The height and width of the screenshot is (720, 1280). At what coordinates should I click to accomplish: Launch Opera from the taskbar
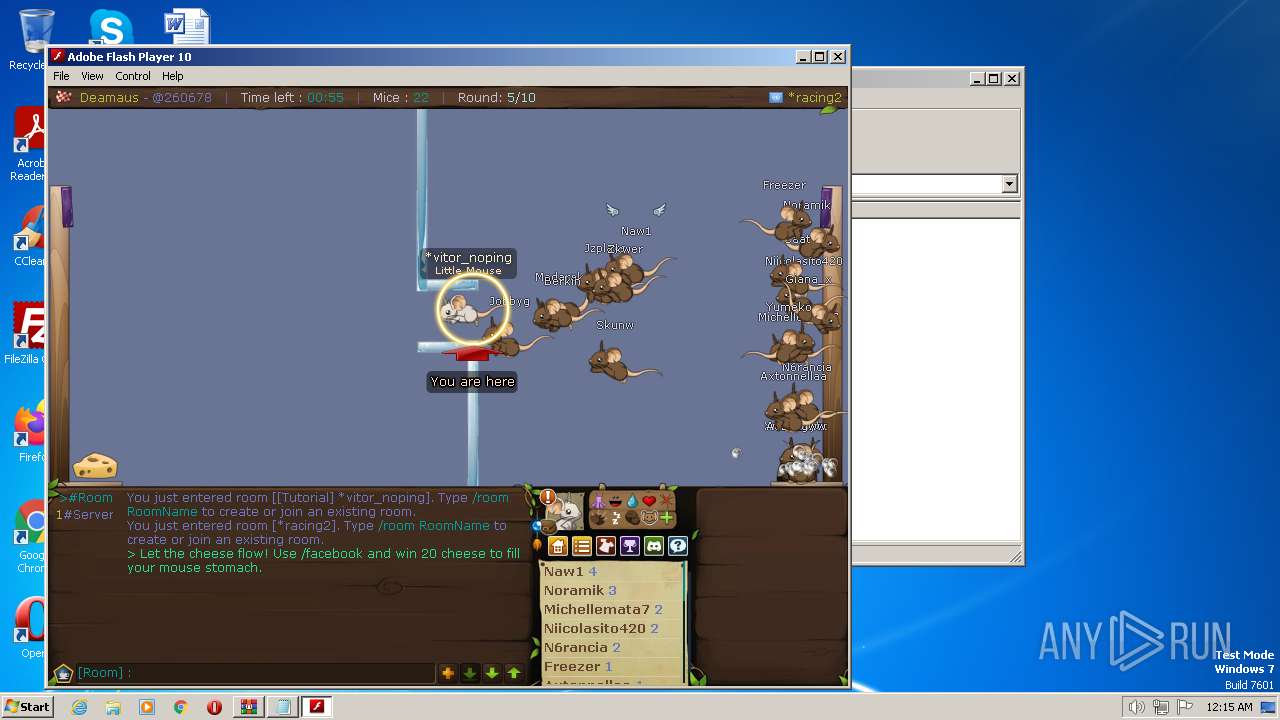(x=214, y=707)
